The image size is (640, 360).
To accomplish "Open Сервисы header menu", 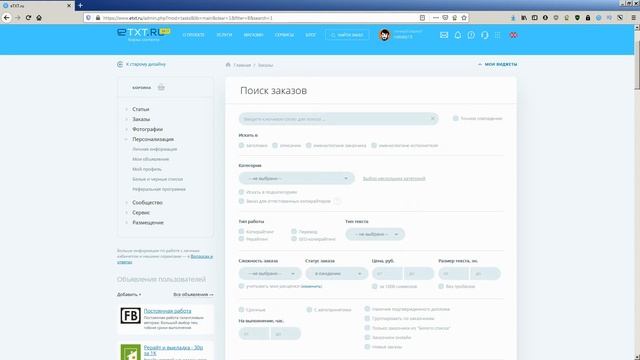I will click(284, 35).
